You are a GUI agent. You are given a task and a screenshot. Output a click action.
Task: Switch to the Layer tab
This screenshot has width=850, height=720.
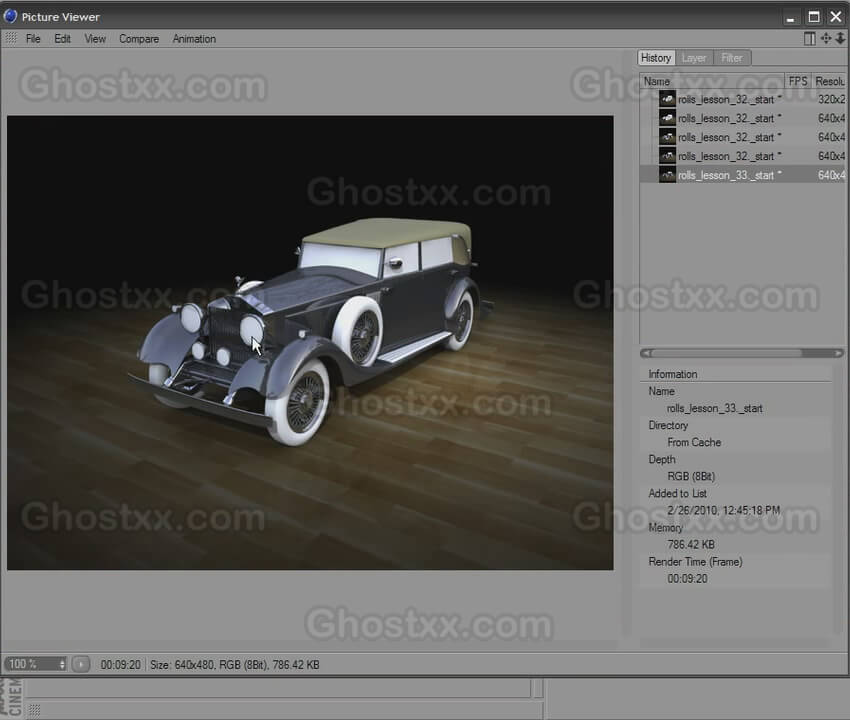694,58
